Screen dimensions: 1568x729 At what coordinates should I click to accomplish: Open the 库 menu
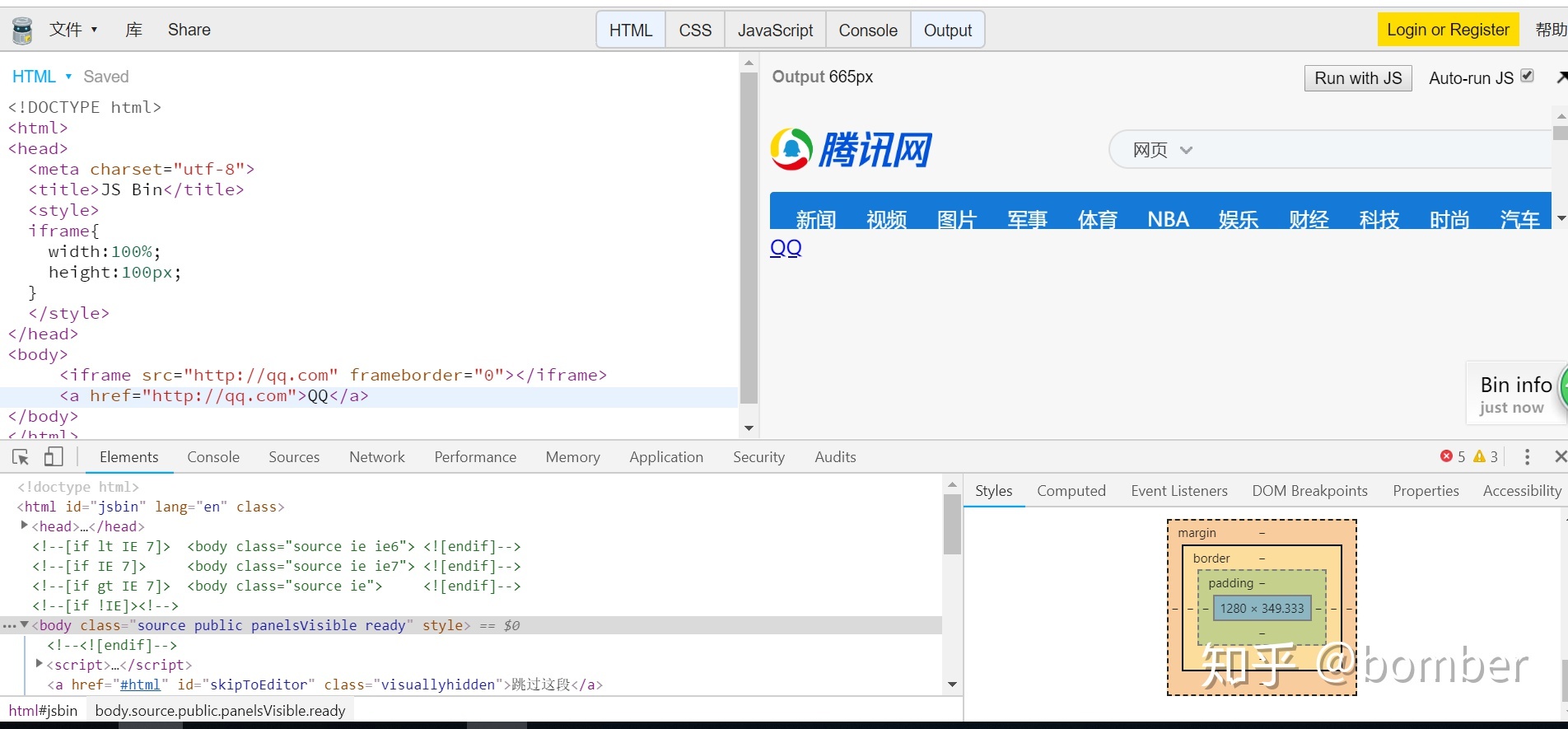[133, 30]
